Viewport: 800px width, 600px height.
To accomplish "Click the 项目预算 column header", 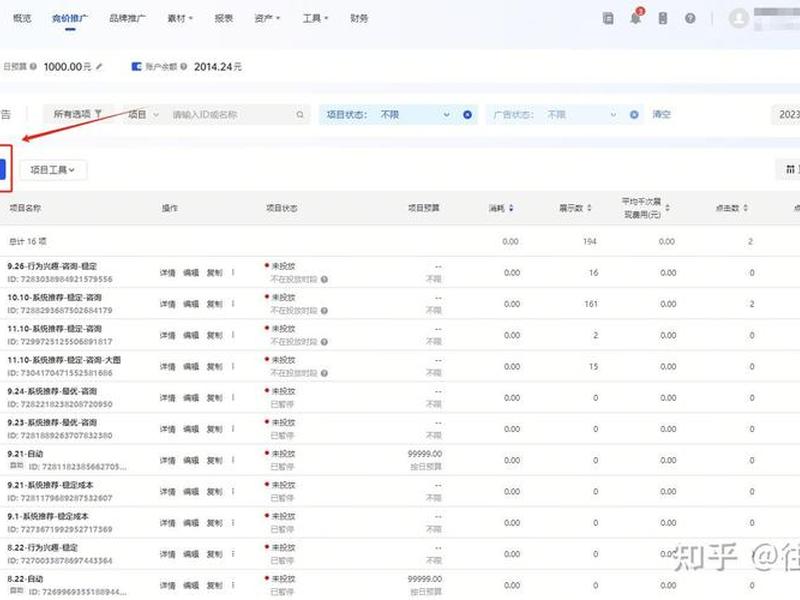I will click(423, 208).
